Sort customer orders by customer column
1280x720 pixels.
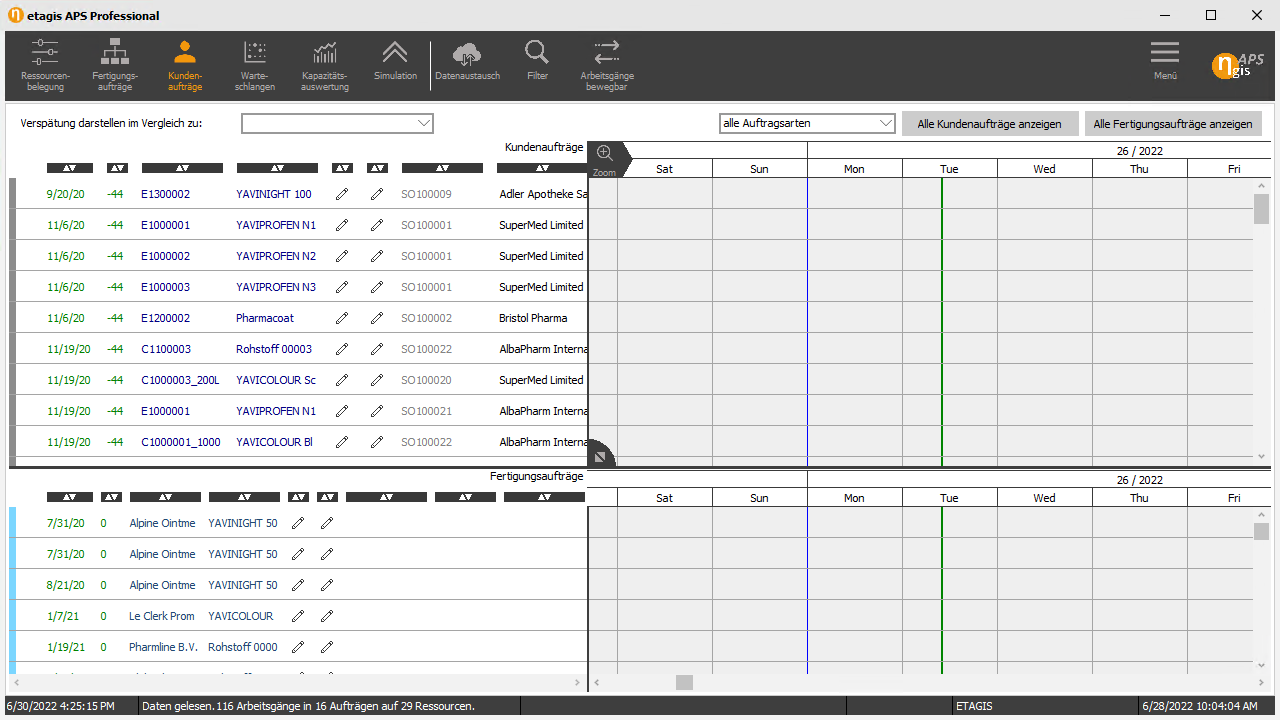(541, 168)
